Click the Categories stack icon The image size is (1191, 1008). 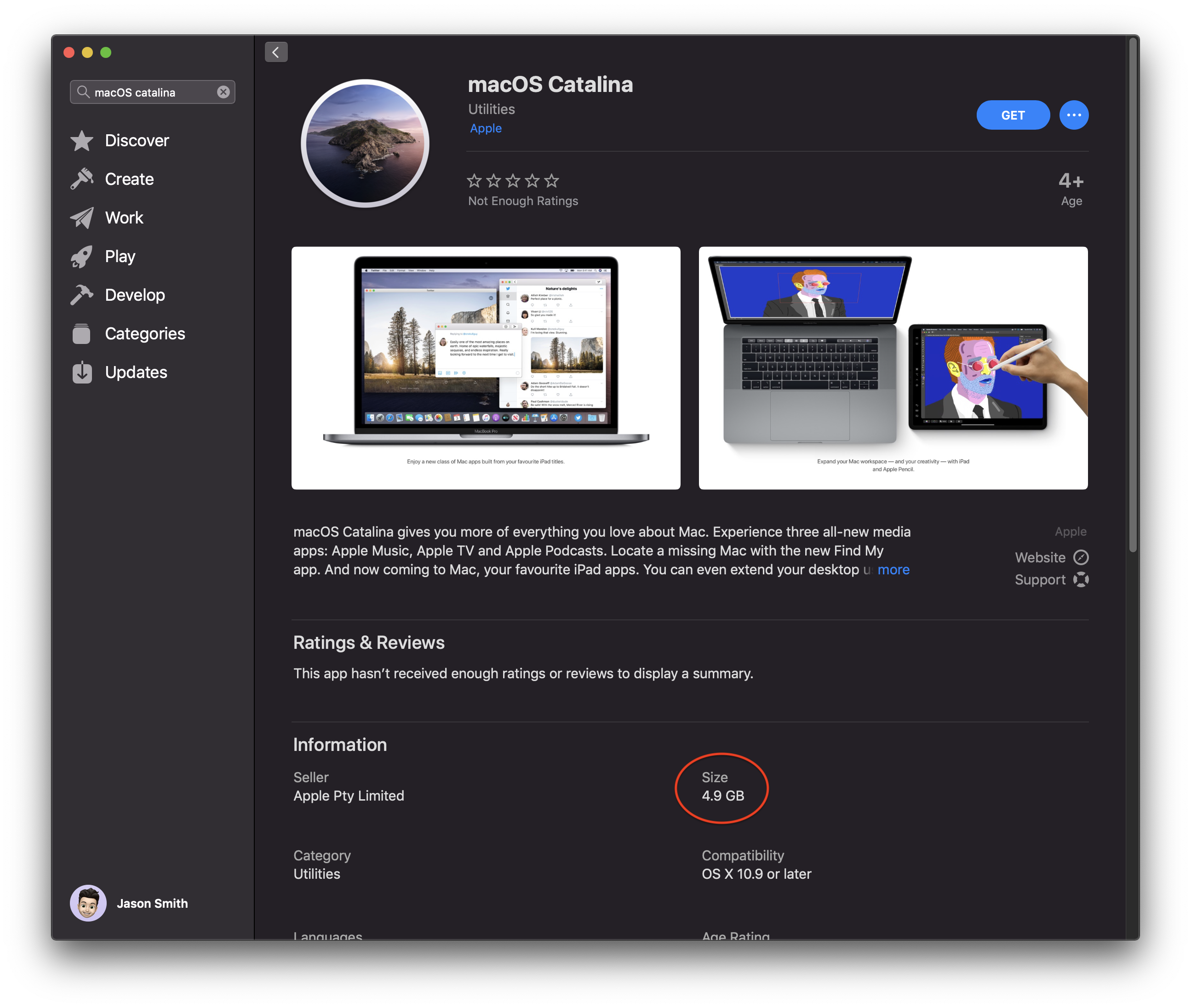82,334
